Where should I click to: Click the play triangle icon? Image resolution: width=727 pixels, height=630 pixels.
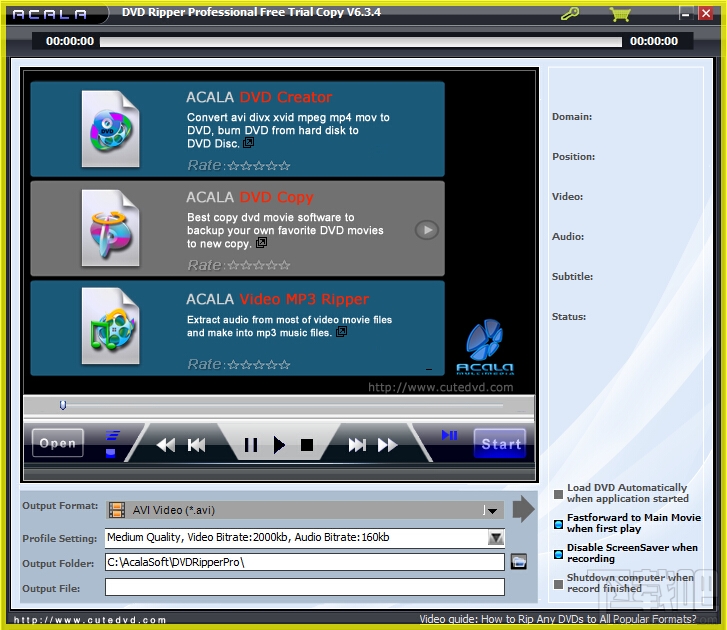(279, 445)
